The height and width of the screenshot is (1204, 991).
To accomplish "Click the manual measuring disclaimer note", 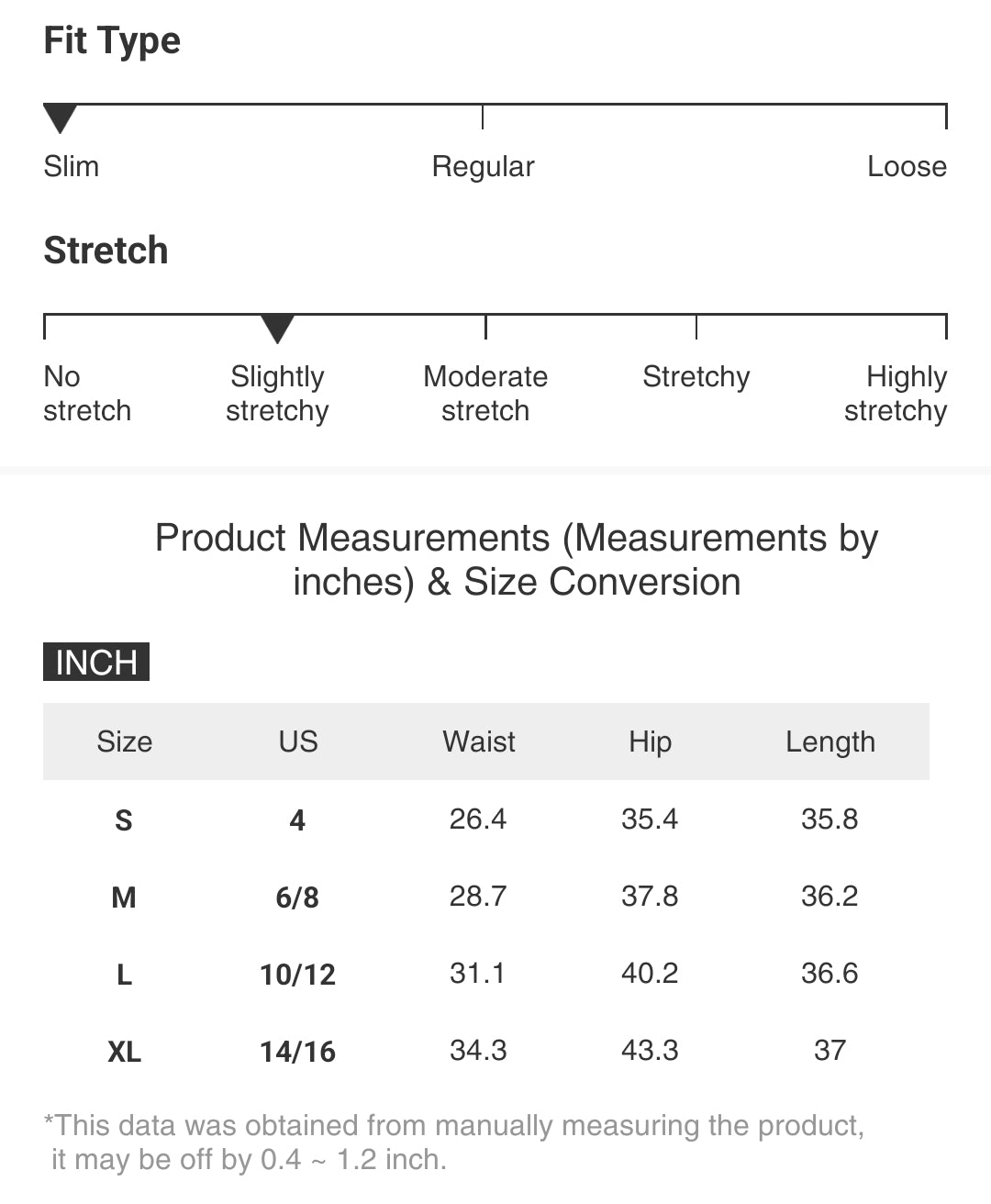I will tap(454, 1143).
